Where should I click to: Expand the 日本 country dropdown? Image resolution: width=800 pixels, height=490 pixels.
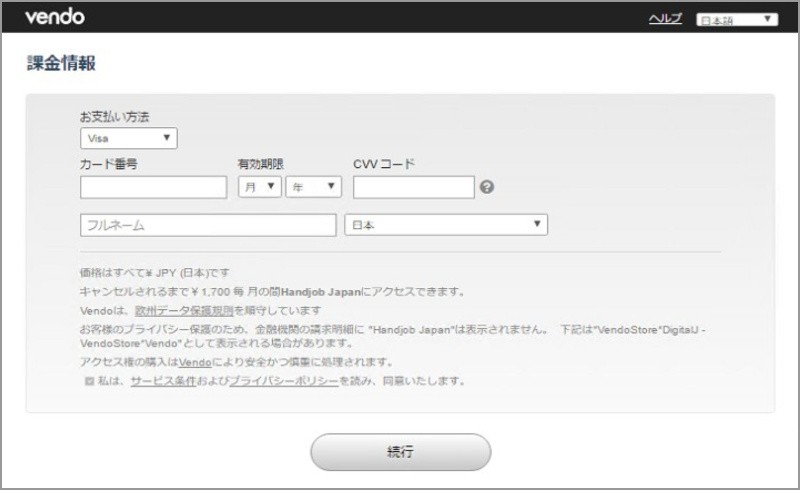point(445,225)
